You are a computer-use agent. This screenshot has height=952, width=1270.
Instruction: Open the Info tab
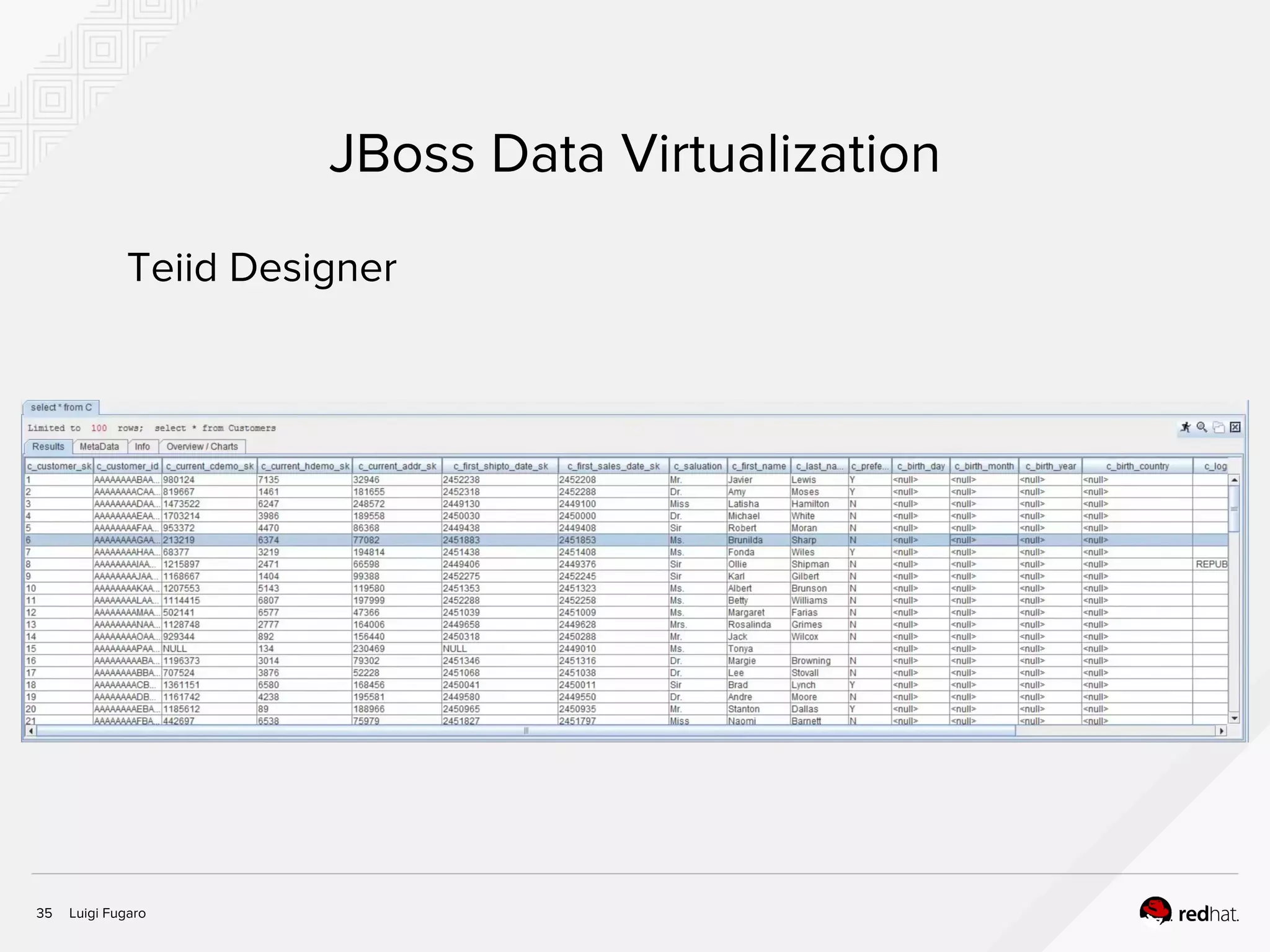click(143, 446)
